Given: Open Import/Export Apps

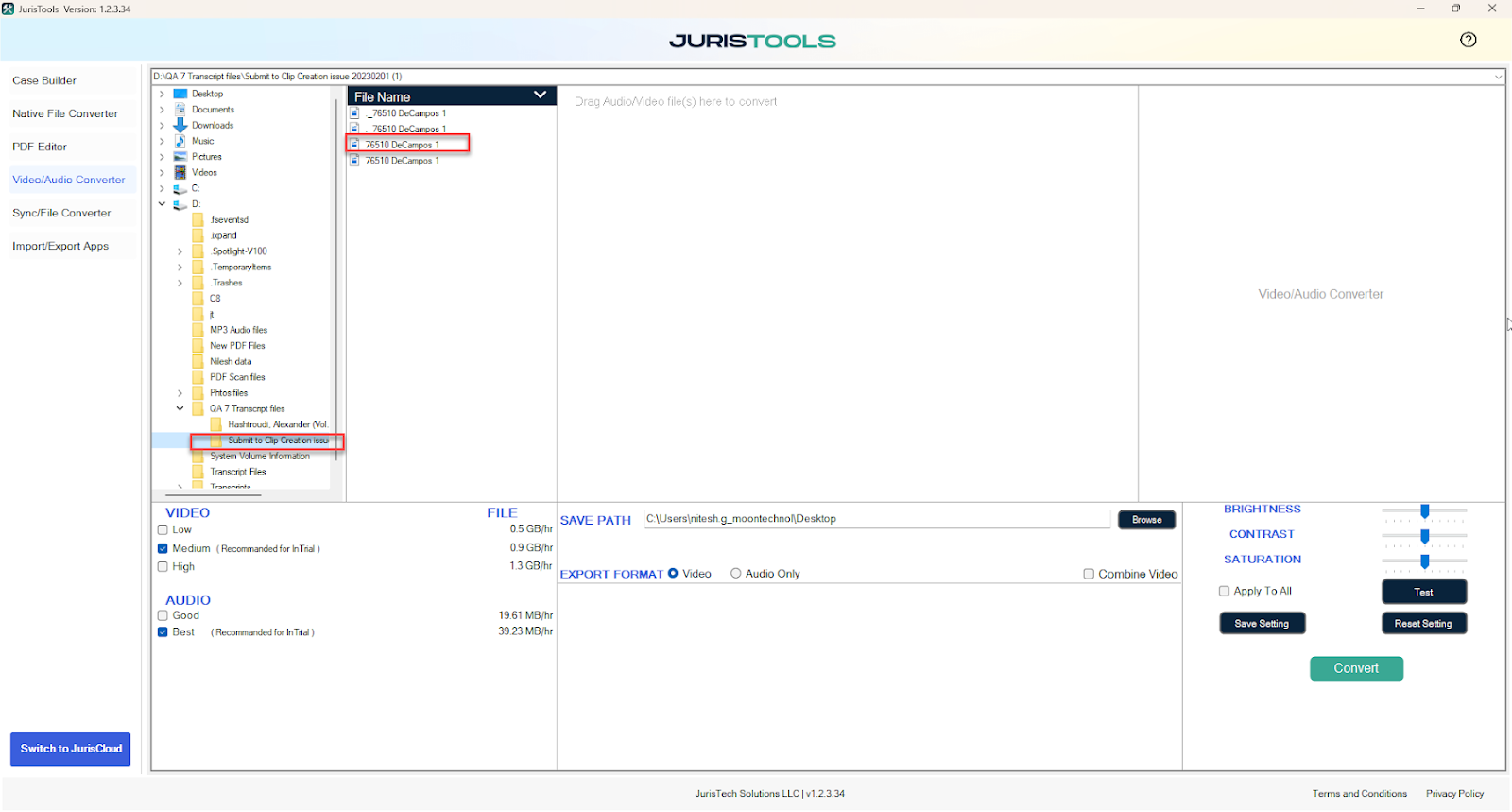Looking at the screenshot, I should [60, 246].
